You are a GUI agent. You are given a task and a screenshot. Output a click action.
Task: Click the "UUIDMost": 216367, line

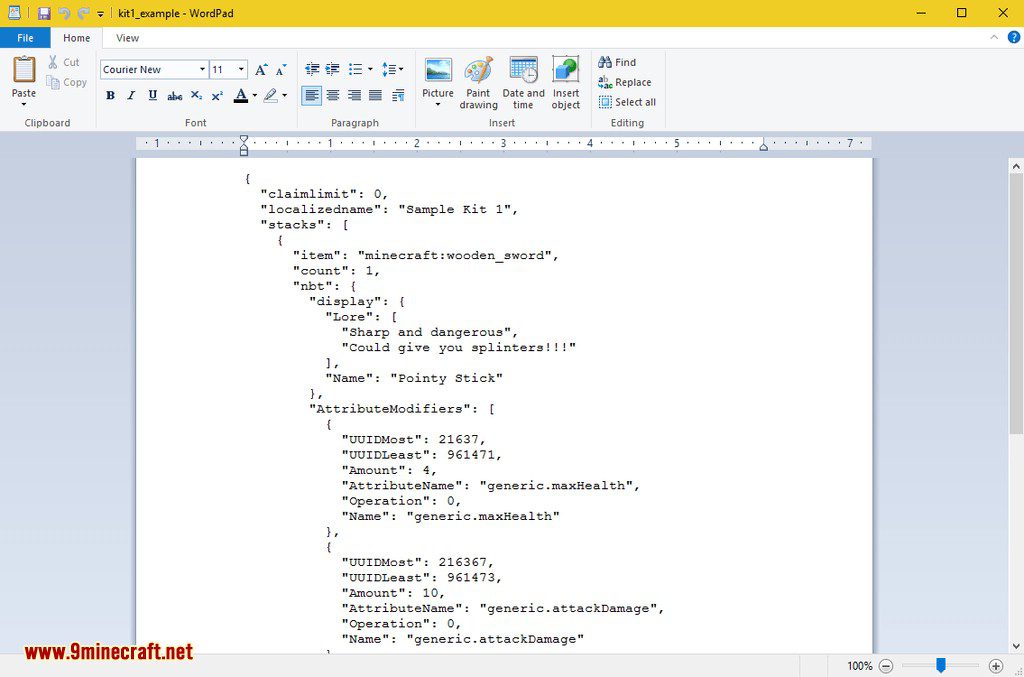point(417,562)
